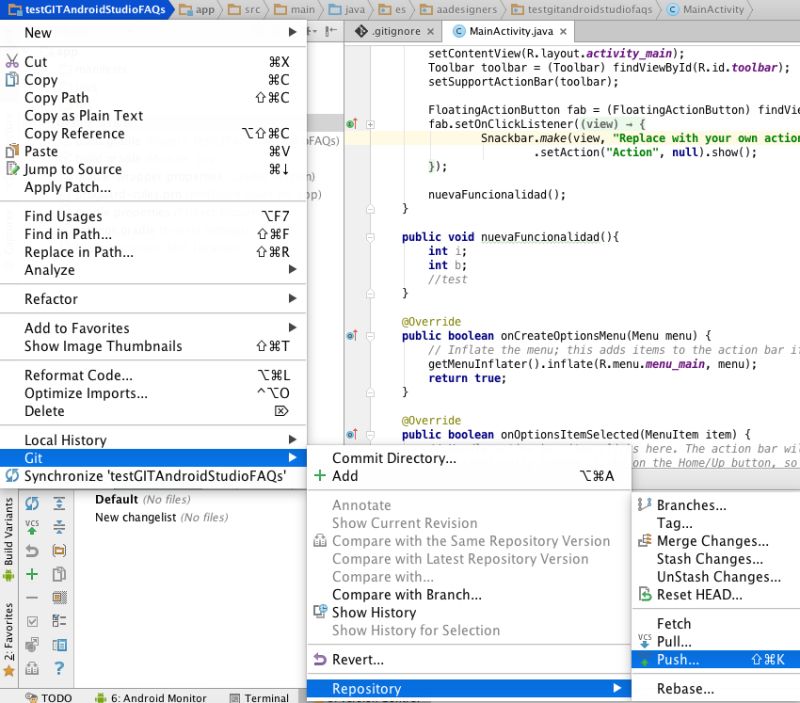
Task: Expand the Refactor submenu arrow
Action: (x=292, y=298)
